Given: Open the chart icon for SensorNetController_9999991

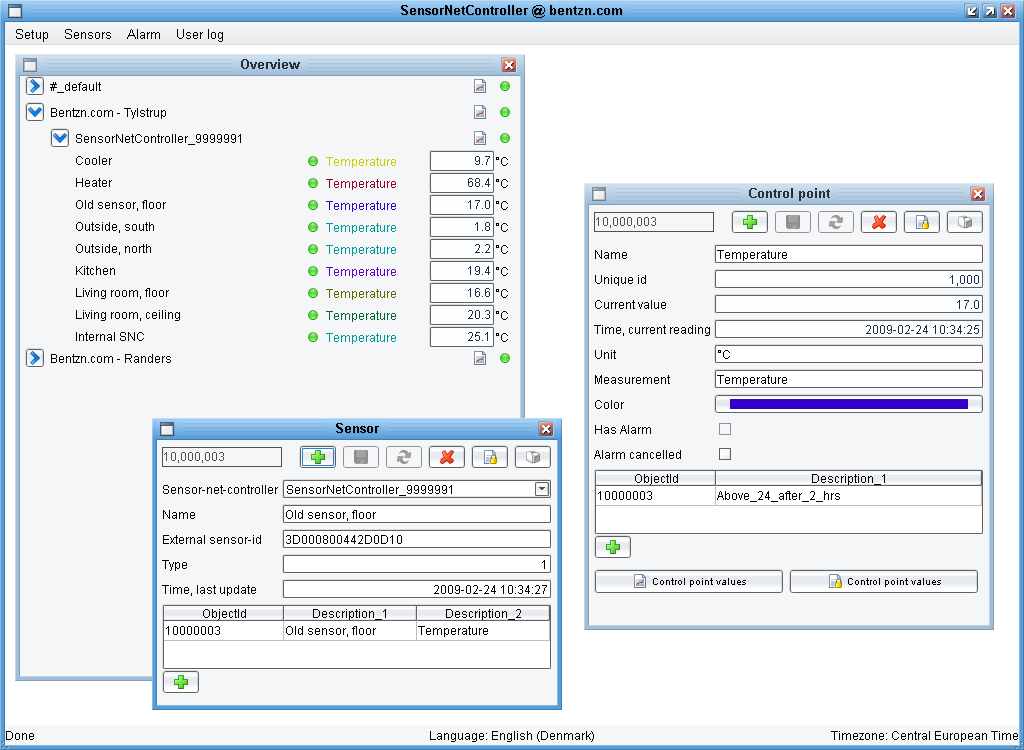Looking at the screenshot, I should [x=480, y=139].
